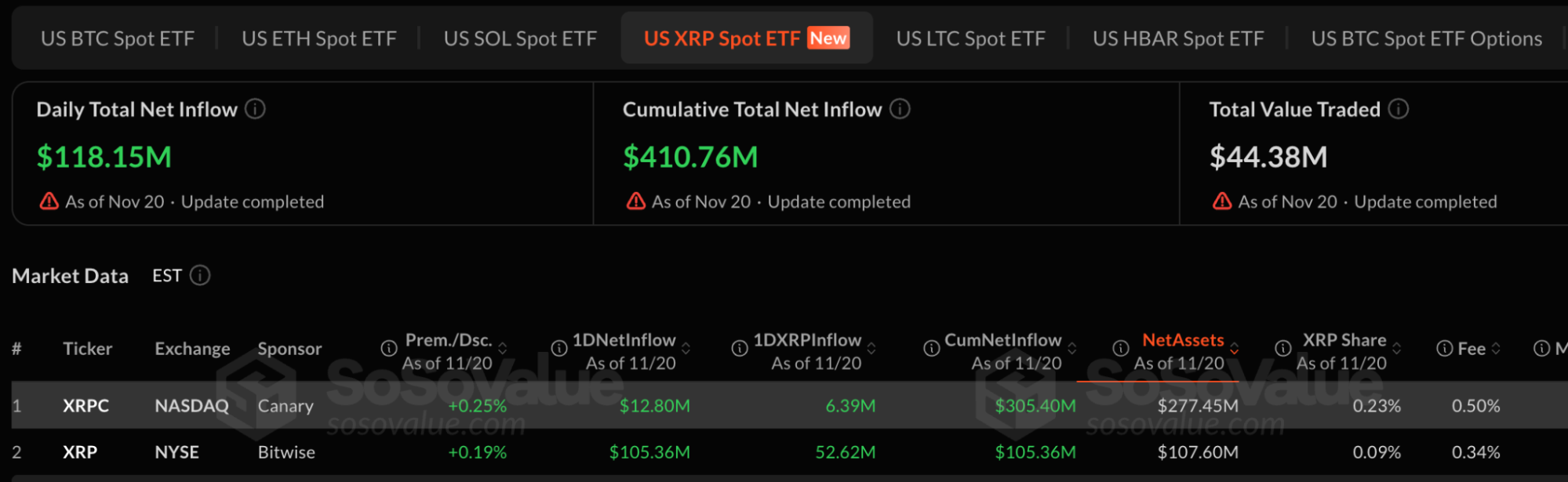Viewport: 1568px width, 482px height.
Task: Click the Fee column info icon
Action: pos(1443,348)
